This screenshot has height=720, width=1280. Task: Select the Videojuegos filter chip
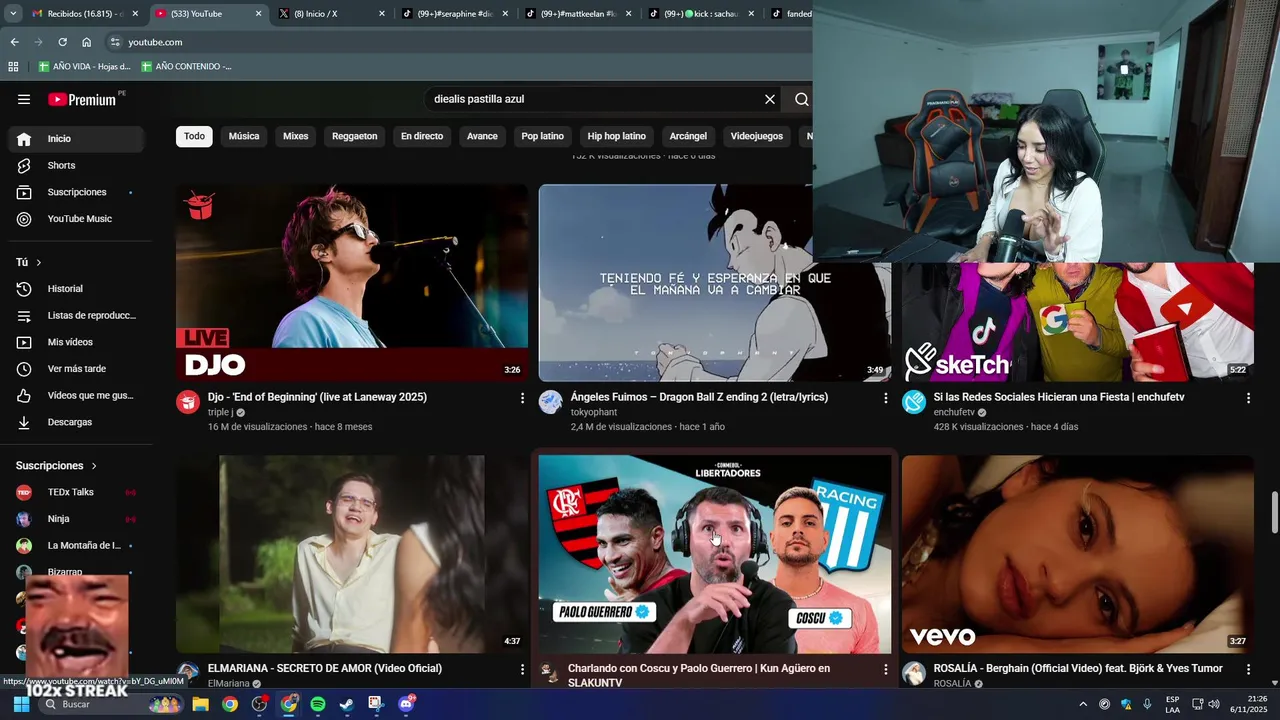click(756, 136)
